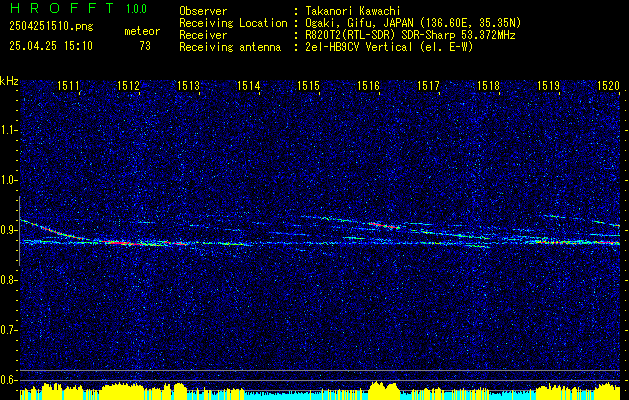Click the 1516 time axis marker
629x400 pixels.
click(x=369, y=85)
